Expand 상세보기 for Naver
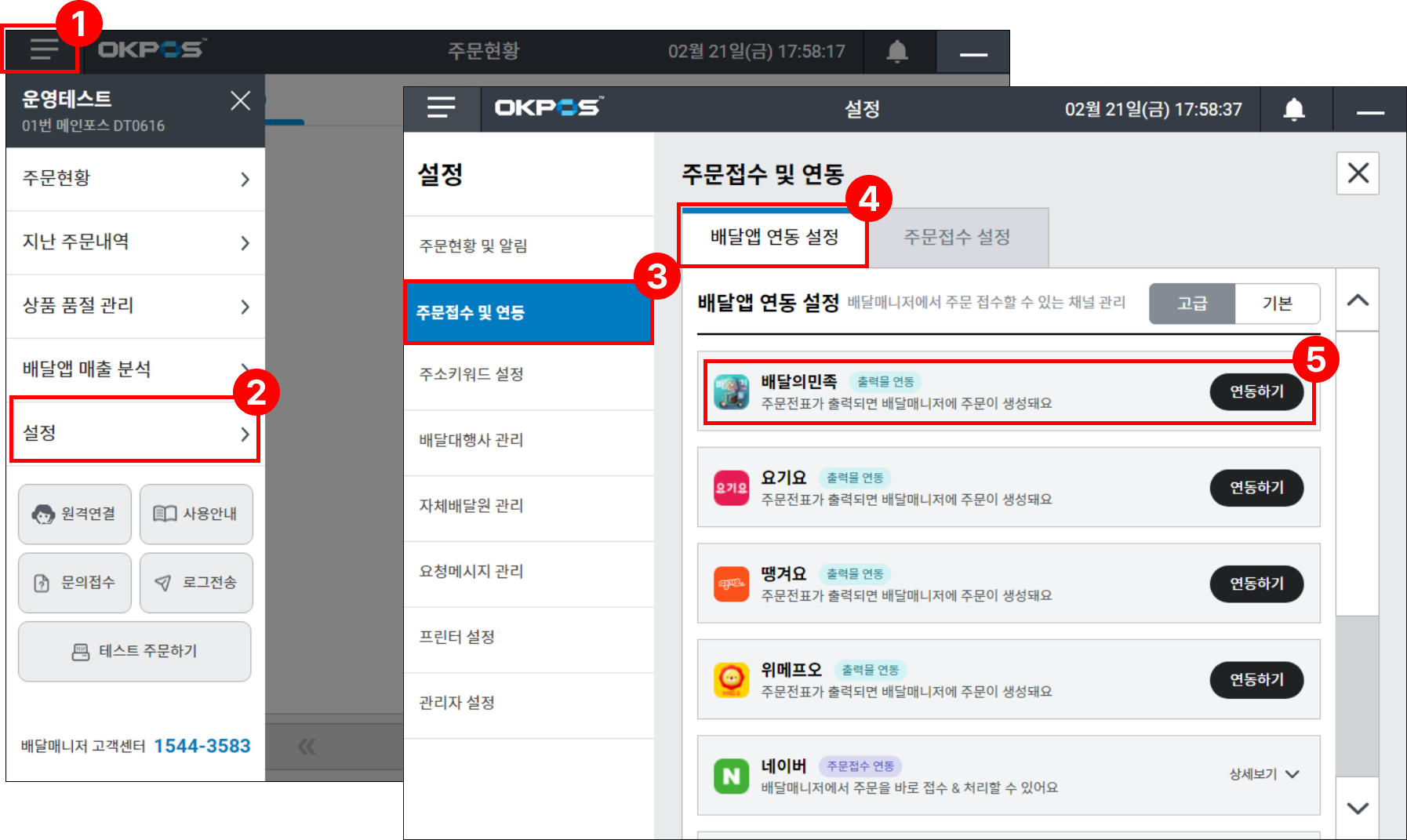The image size is (1407, 840). coord(1263,774)
